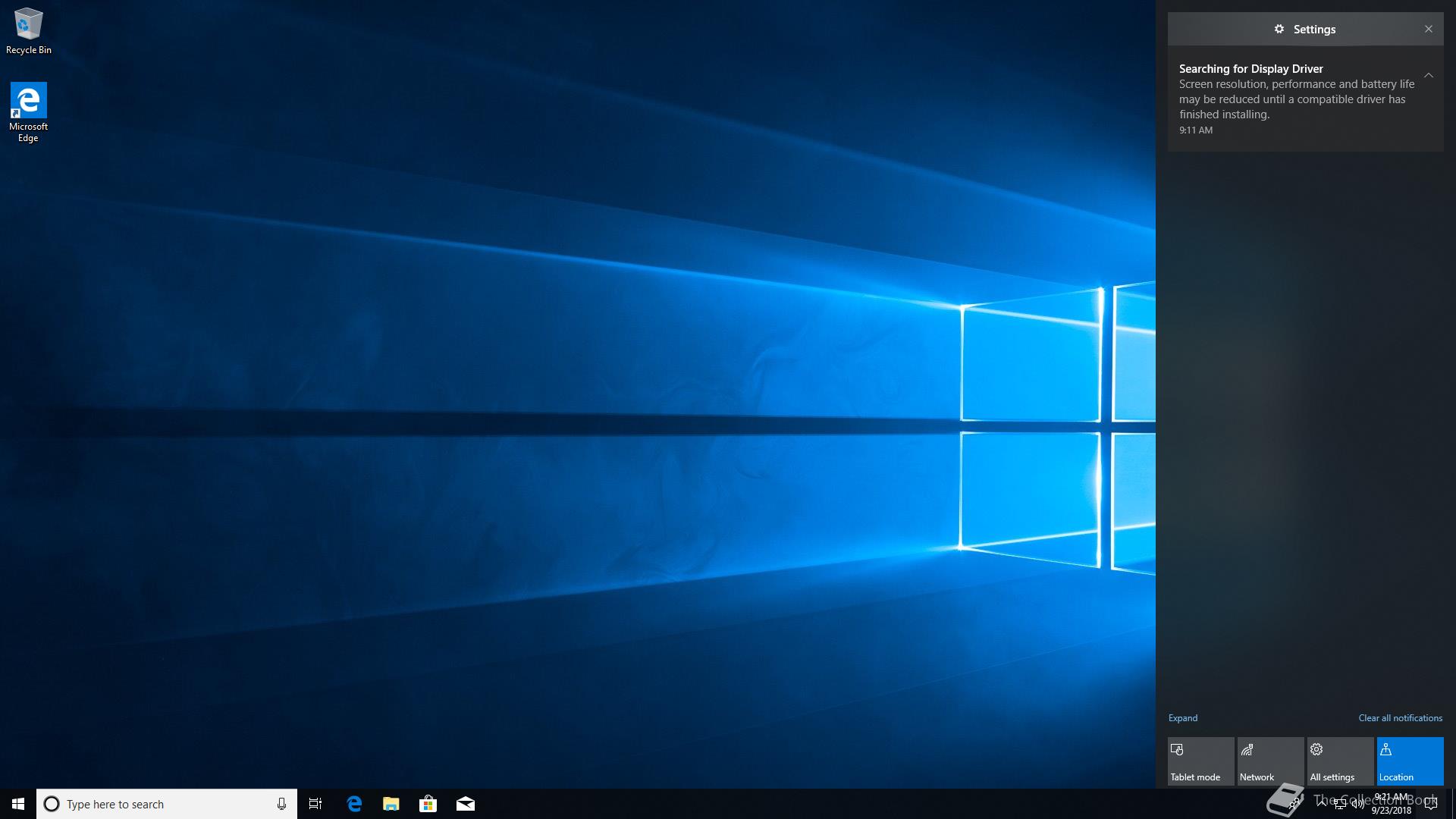The image size is (1456, 819).
Task: Open the People icon in the system tray
Action: click(x=1294, y=803)
